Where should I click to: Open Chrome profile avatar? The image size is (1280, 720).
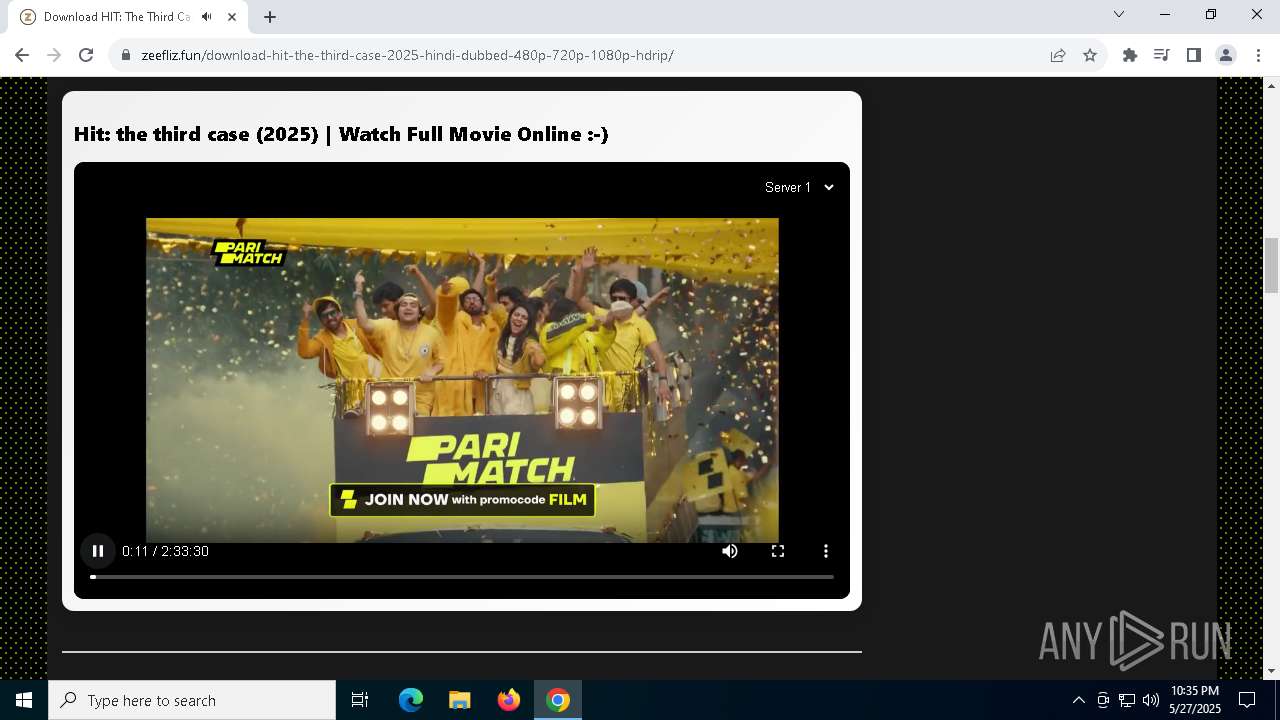coord(1226,55)
